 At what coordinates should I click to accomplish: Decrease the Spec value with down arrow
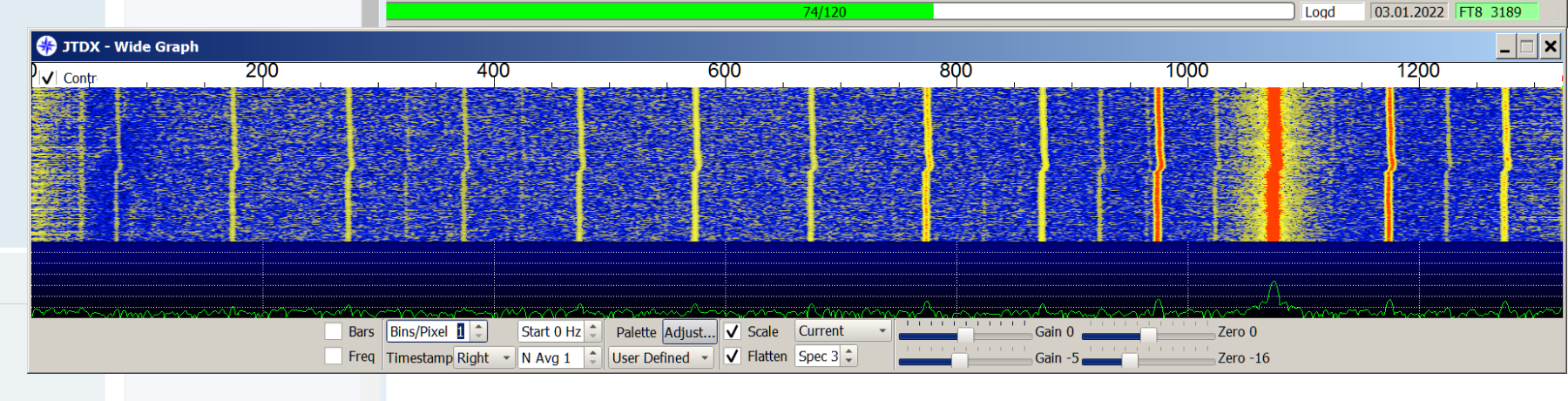point(849,361)
